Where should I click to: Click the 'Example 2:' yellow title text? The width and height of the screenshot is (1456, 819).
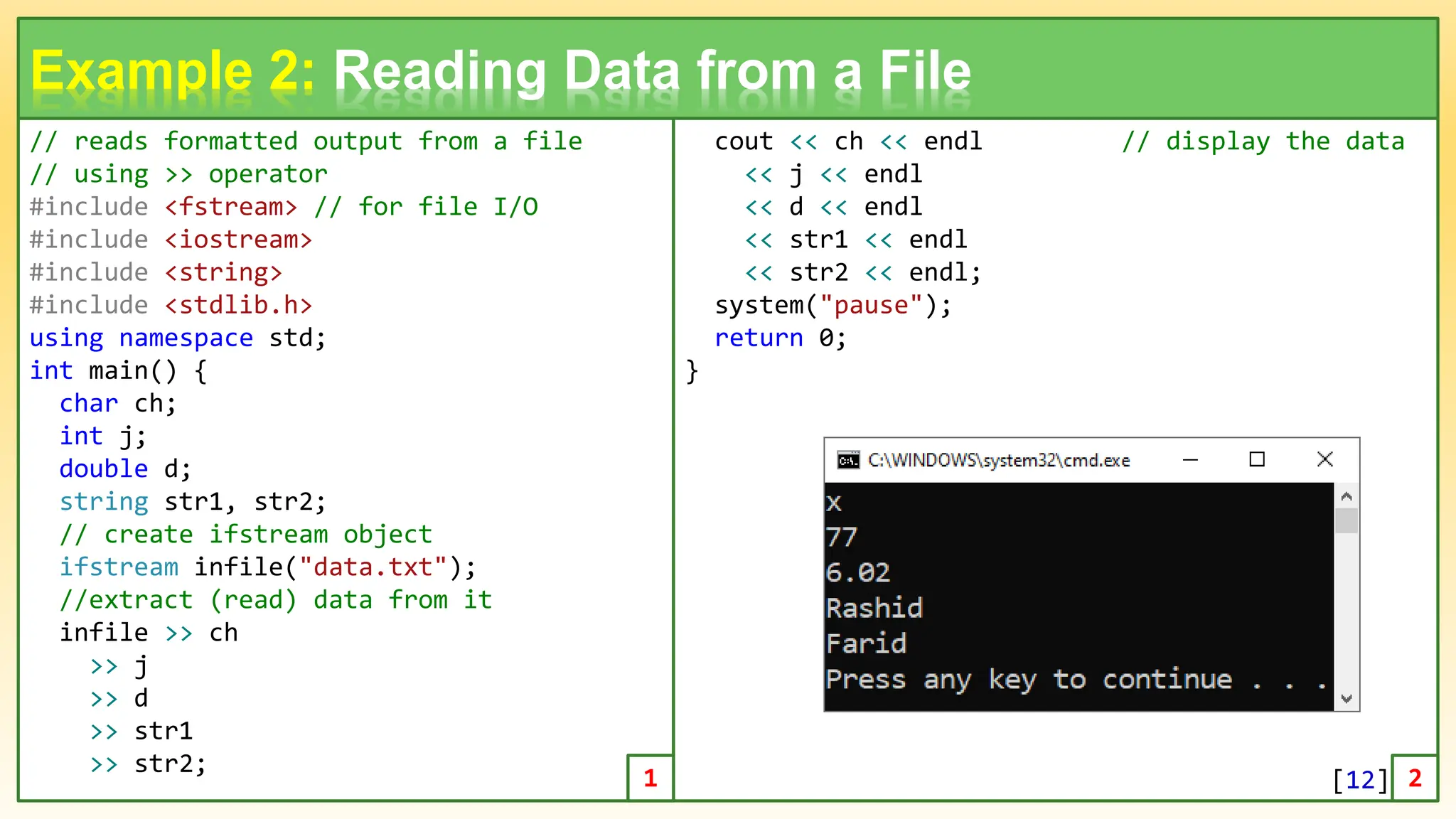tap(173, 72)
